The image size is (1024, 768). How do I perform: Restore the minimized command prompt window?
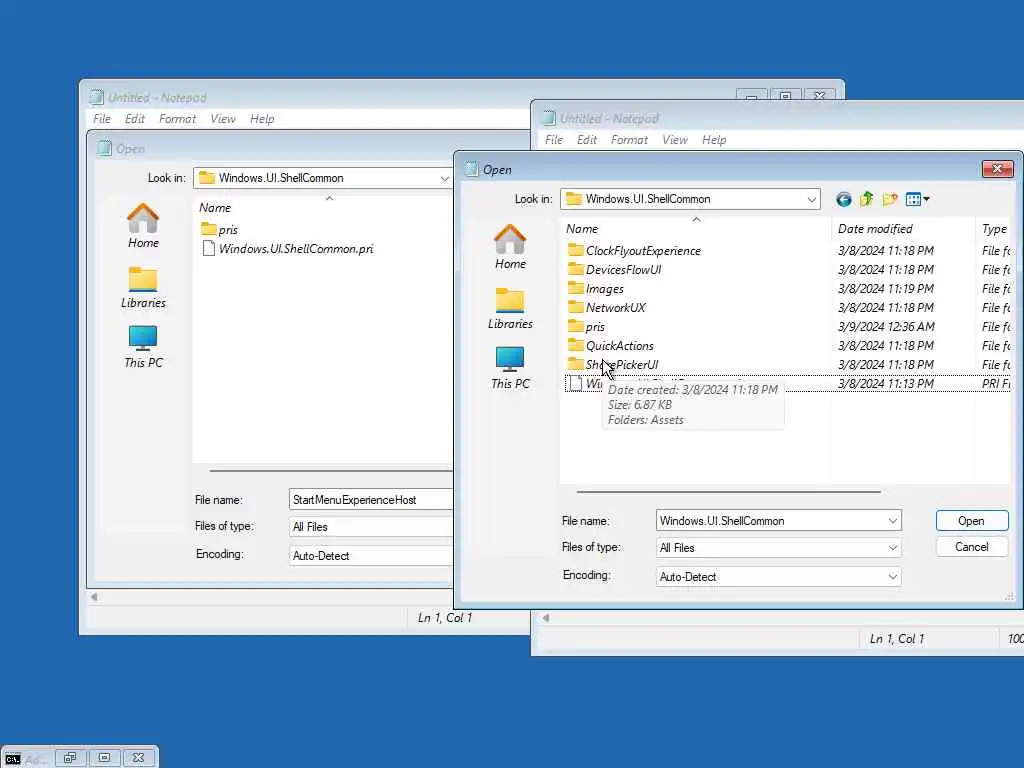click(x=70, y=758)
